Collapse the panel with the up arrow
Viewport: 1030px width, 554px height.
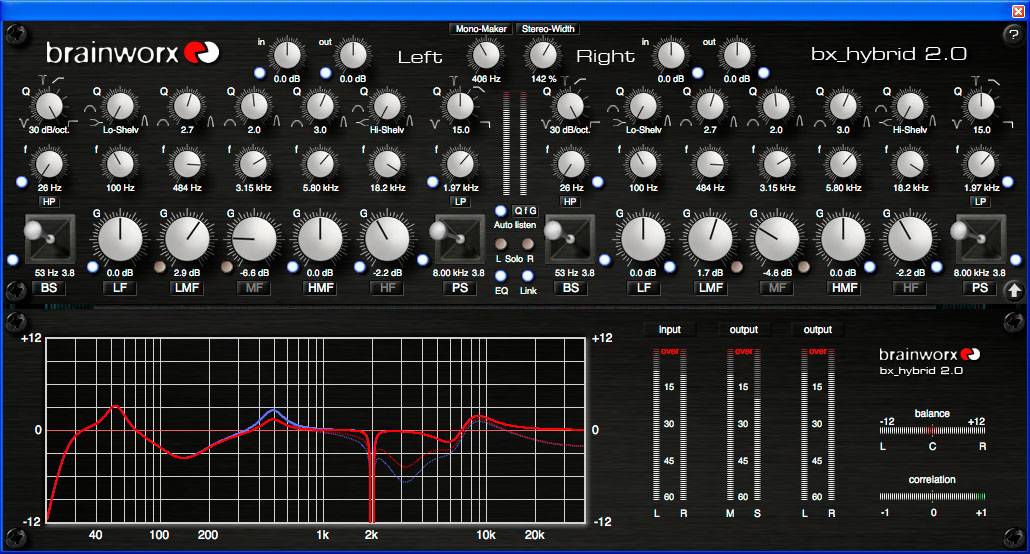point(1014,289)
